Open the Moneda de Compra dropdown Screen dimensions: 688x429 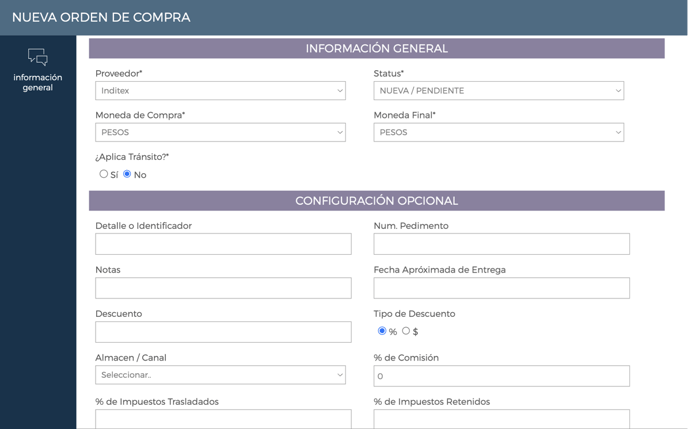220,132
